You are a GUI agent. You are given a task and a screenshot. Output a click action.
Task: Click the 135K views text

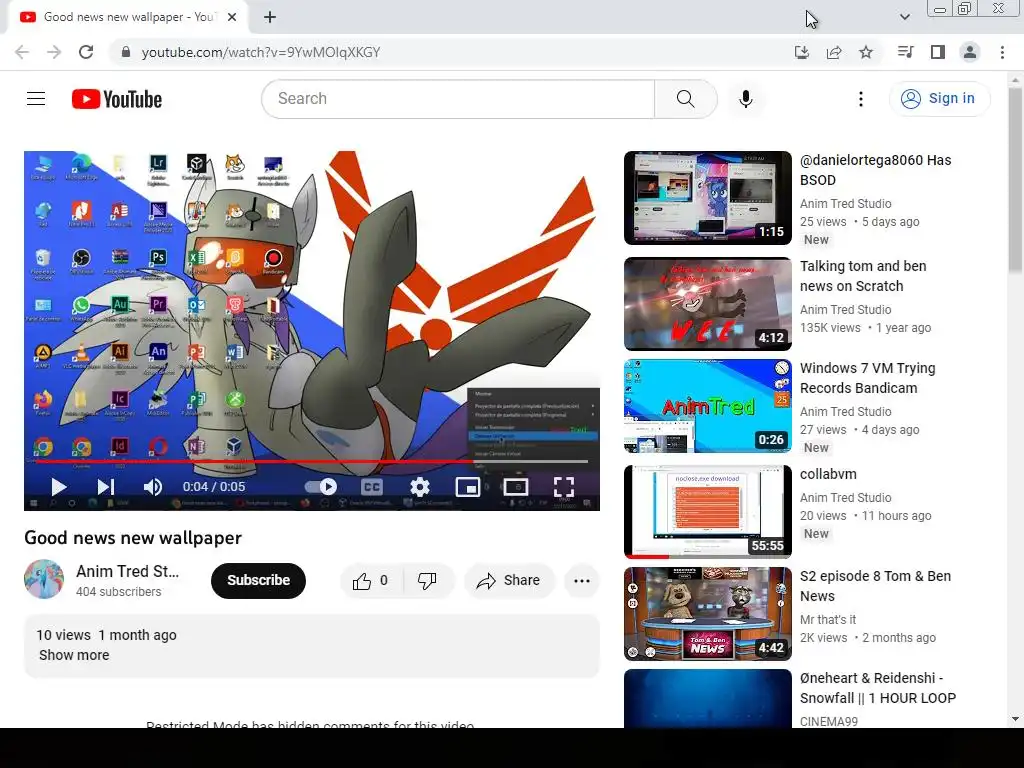pyautogui.click(x=830, y=328)
